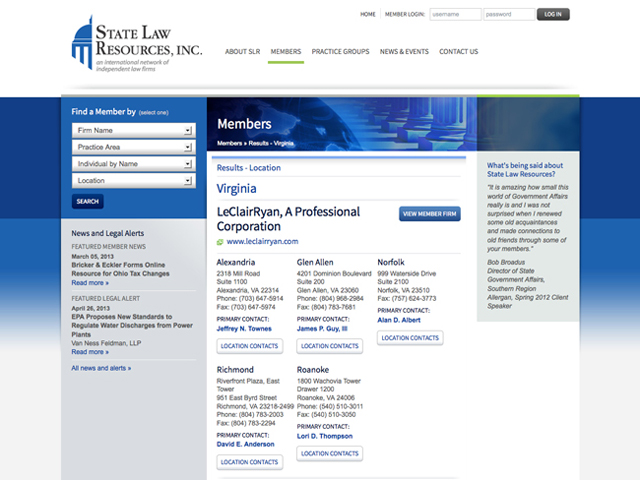
Task: Open the Firm Name dropdown
Action: 133,130
